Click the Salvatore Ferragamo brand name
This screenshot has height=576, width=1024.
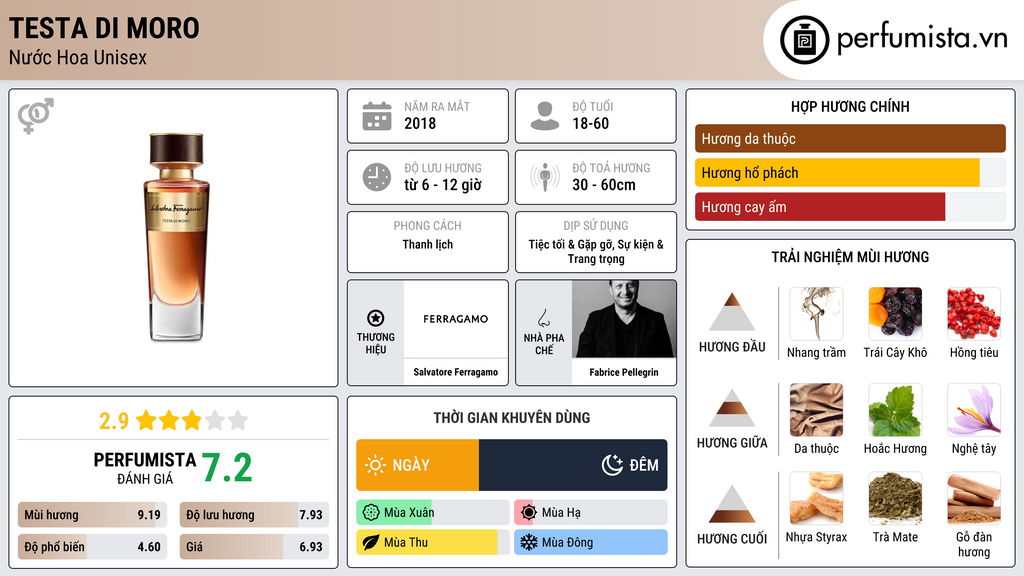[455, 372]
